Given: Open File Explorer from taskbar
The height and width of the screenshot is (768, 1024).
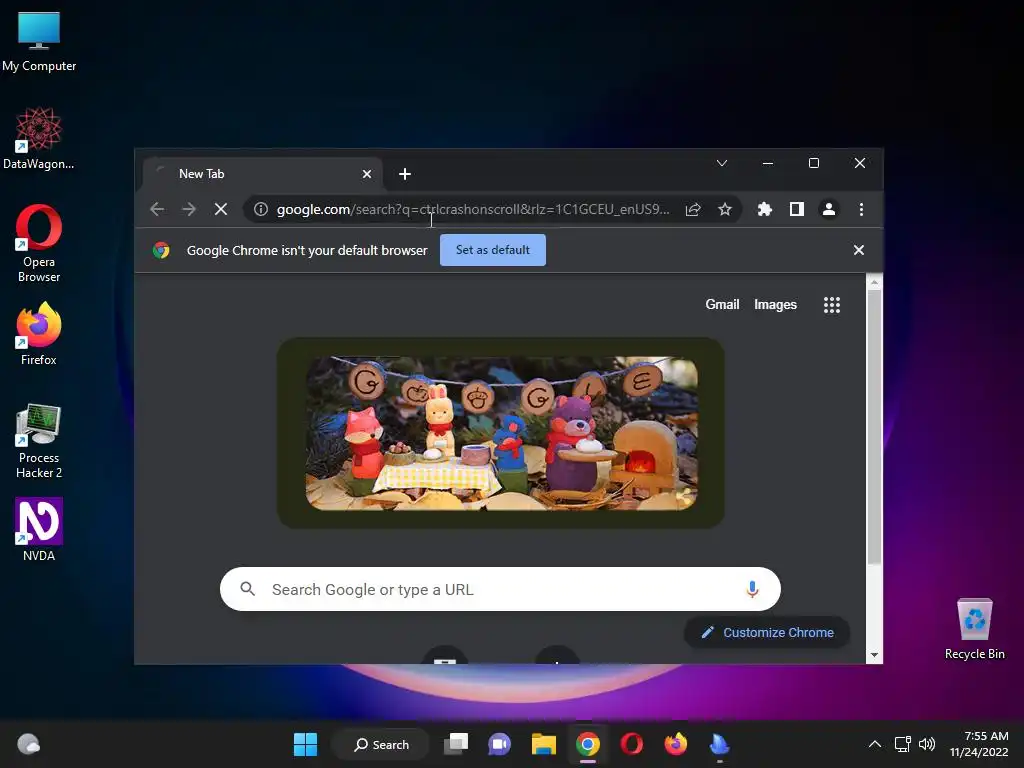Looking at the screenshot, I should 543,744.
